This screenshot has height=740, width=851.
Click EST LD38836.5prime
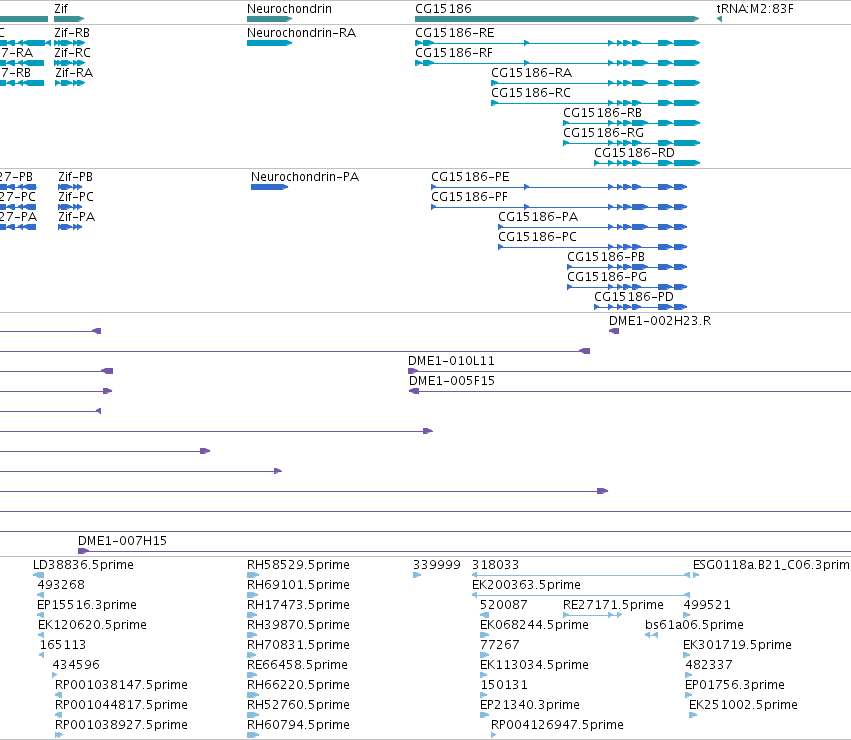click(83, 565)
